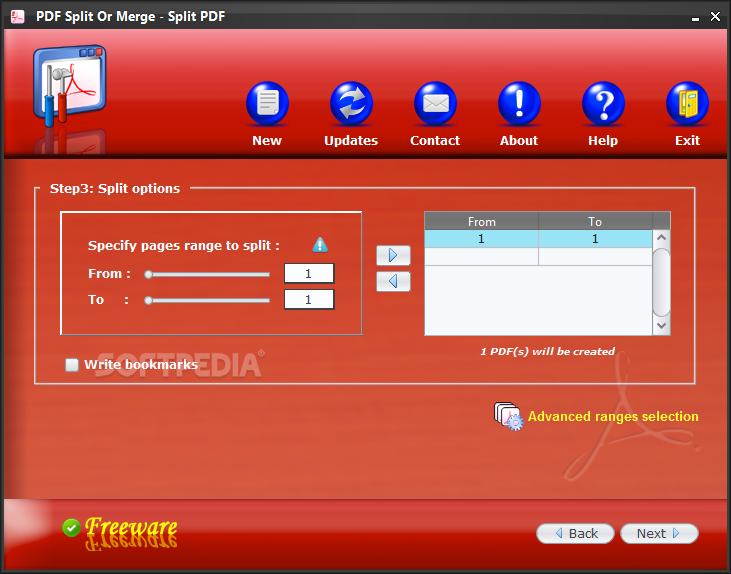Screen dimensions: 731x574
Task: Open the Contact envelope icon
Action: pyautogui.click(x=435, y=104)
